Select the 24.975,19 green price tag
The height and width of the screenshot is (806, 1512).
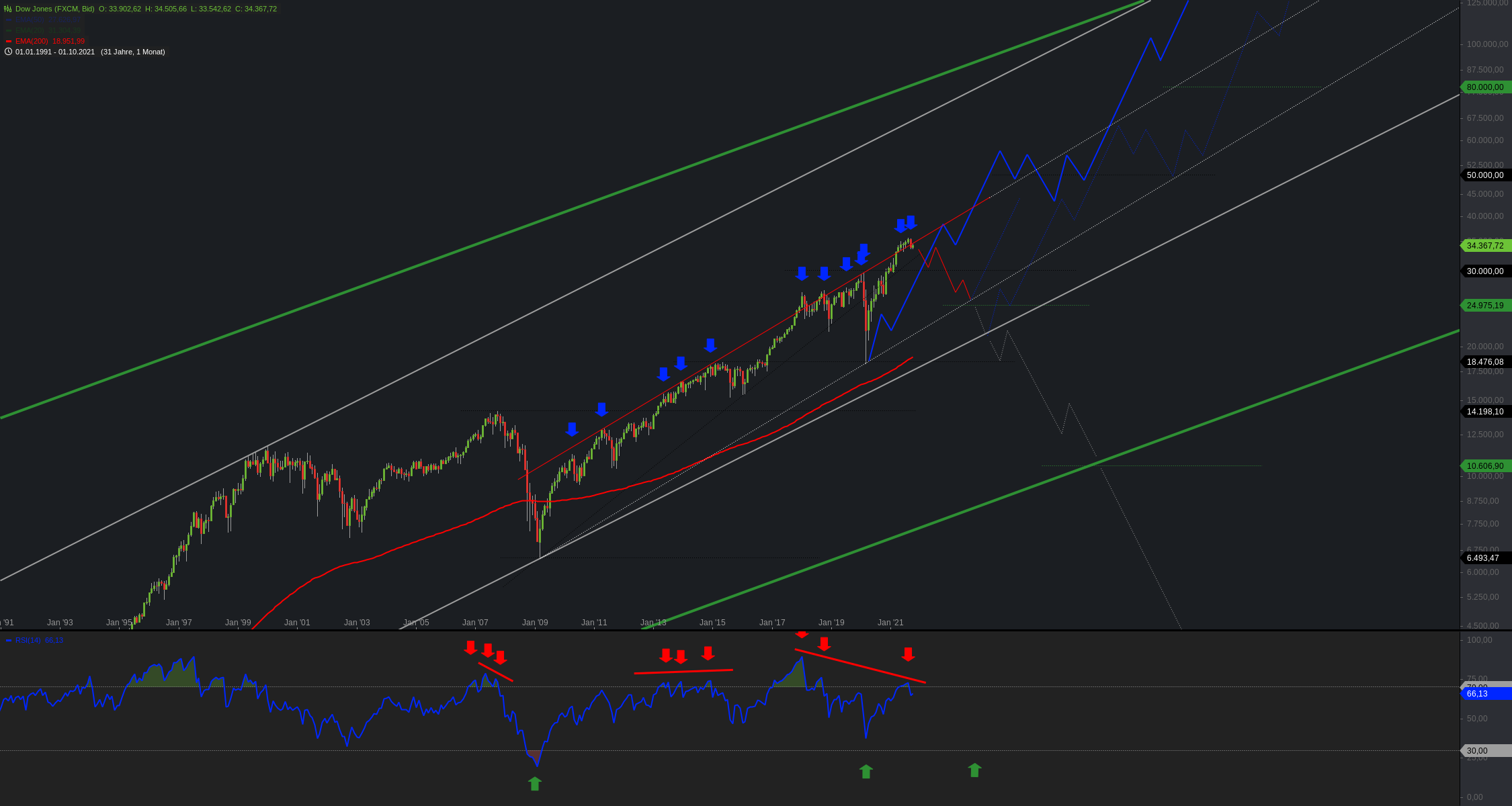(1485, 306)
